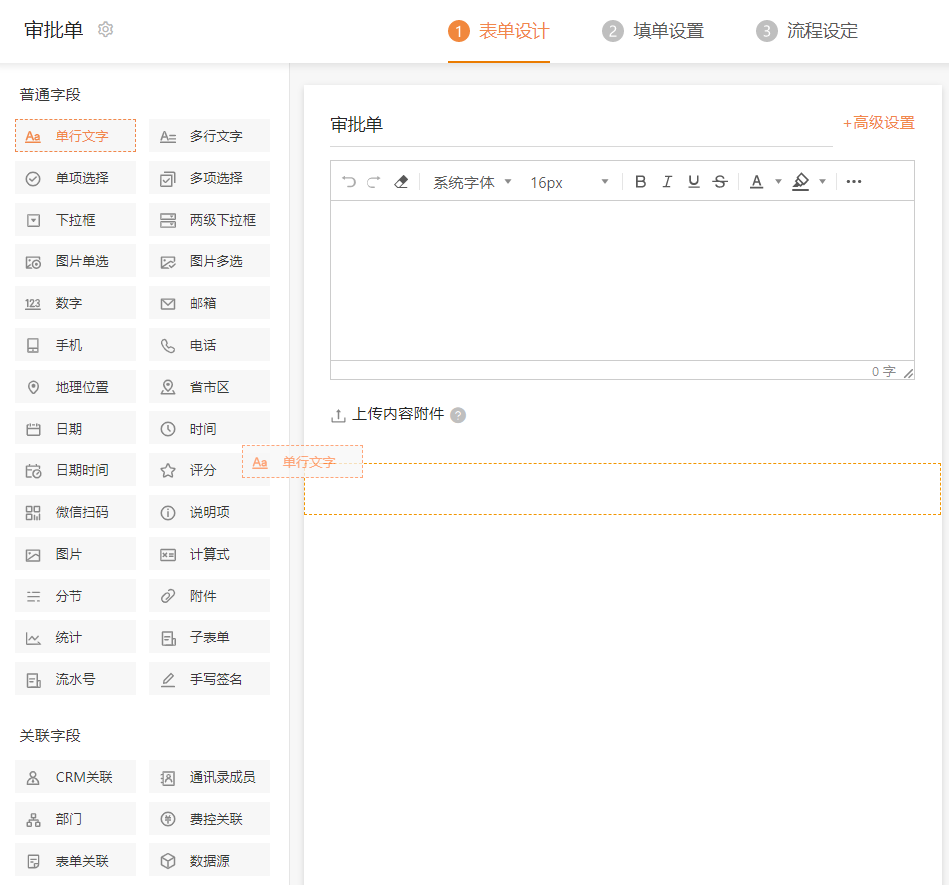Open the 系统字体 font family dropdown

(x=472, y=182)
